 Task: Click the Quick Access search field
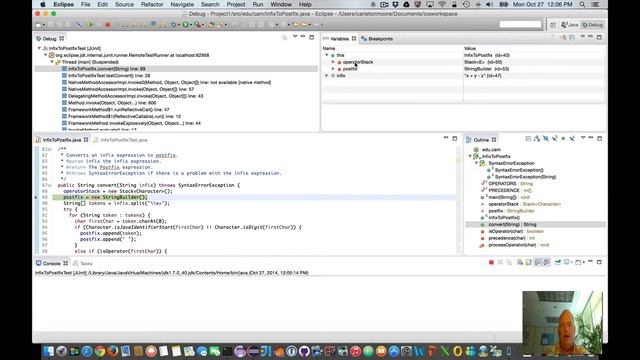pos(520,24)
